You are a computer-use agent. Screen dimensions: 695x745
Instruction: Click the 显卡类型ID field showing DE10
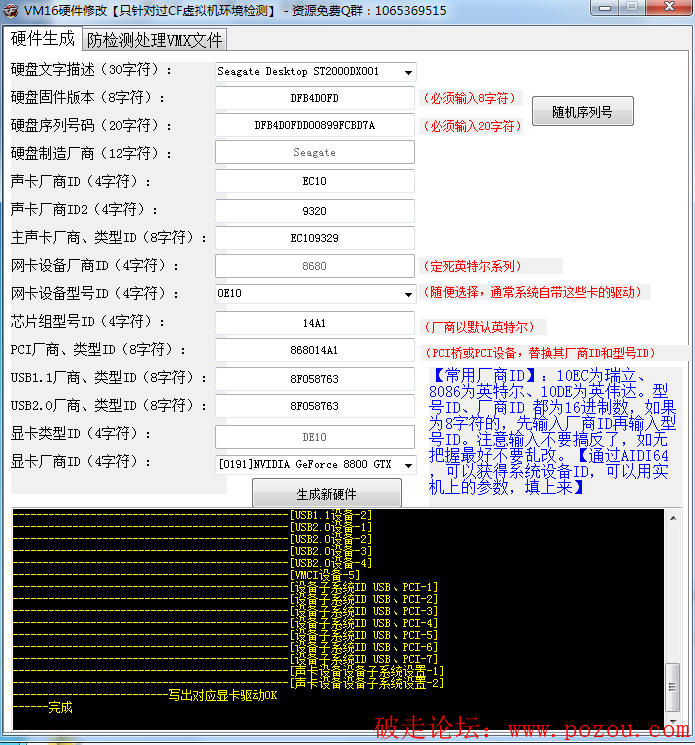pyautogui.click(x=314, y=437)
